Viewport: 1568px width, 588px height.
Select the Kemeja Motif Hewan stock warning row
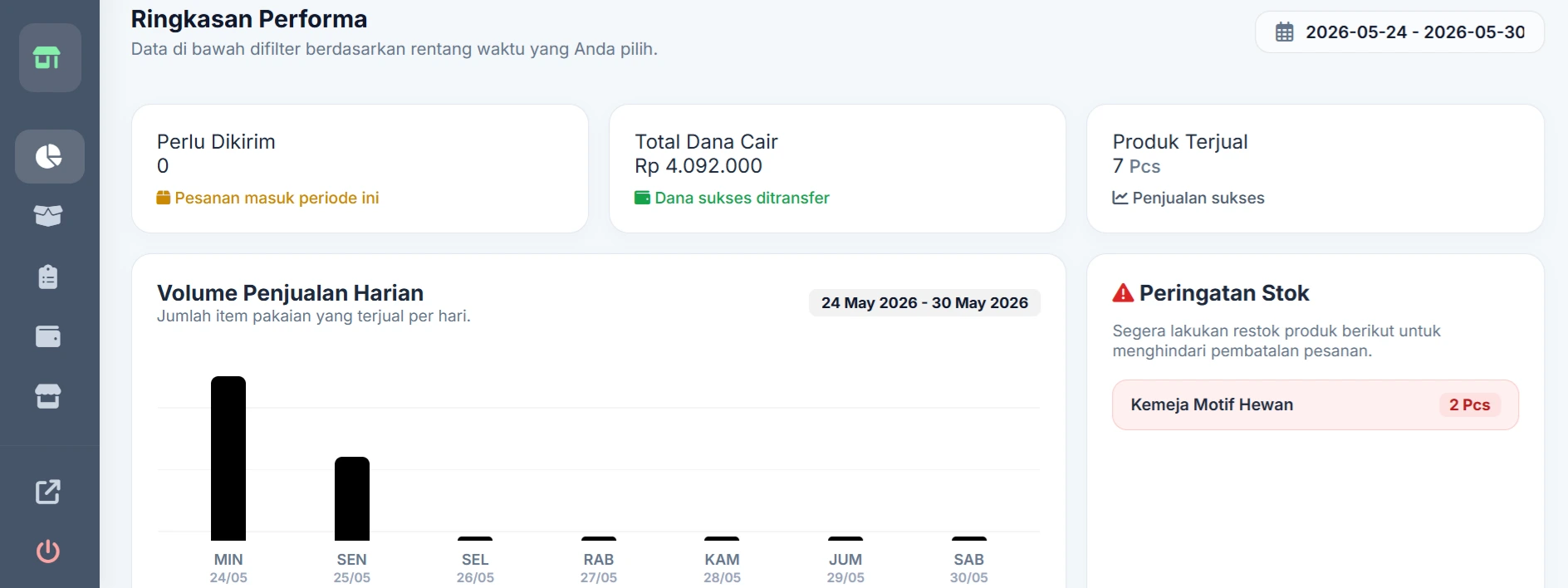tap(1316, 404)
